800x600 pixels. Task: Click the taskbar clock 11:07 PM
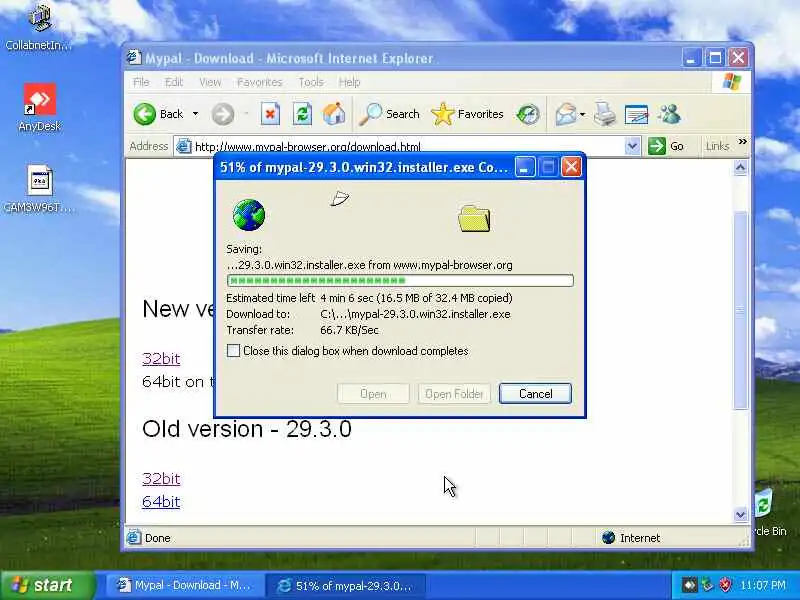point(763,585)
